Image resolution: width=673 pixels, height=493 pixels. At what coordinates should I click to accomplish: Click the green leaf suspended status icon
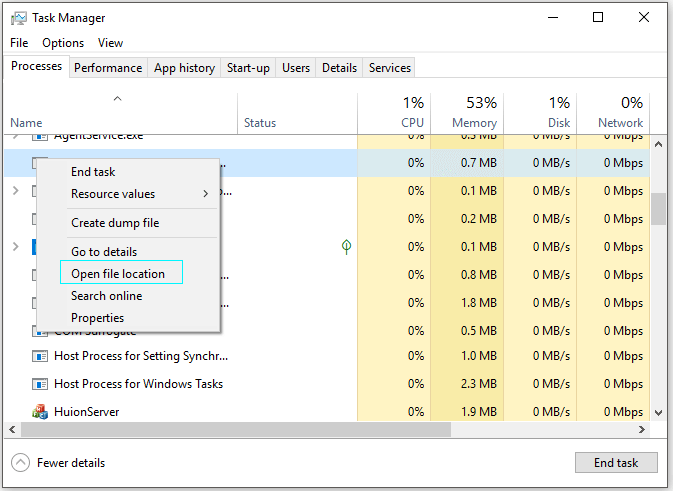[346, 247]
